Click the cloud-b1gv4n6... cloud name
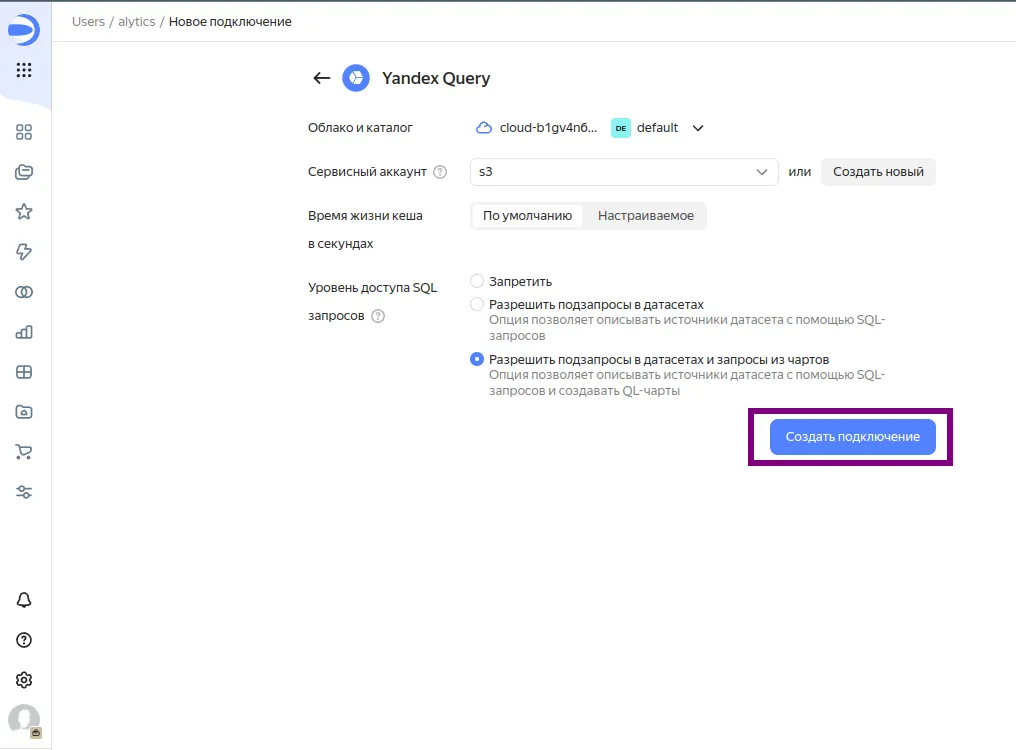Screen dimensions: 1016x750 pyautogui.click(x=548, y=128)
